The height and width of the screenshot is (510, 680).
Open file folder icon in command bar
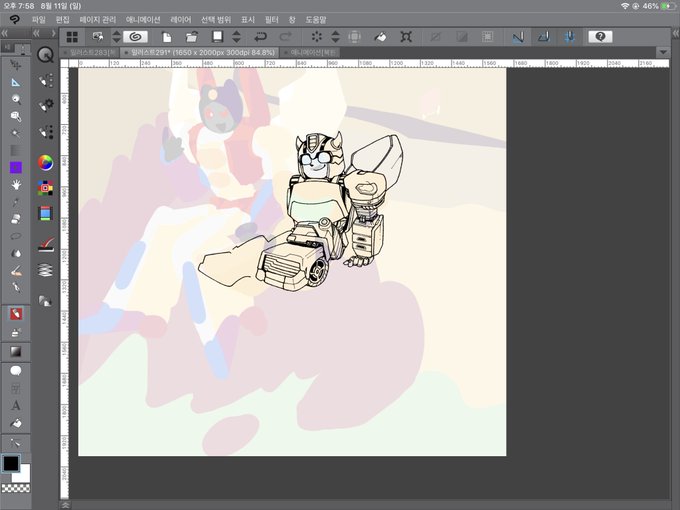192,37
